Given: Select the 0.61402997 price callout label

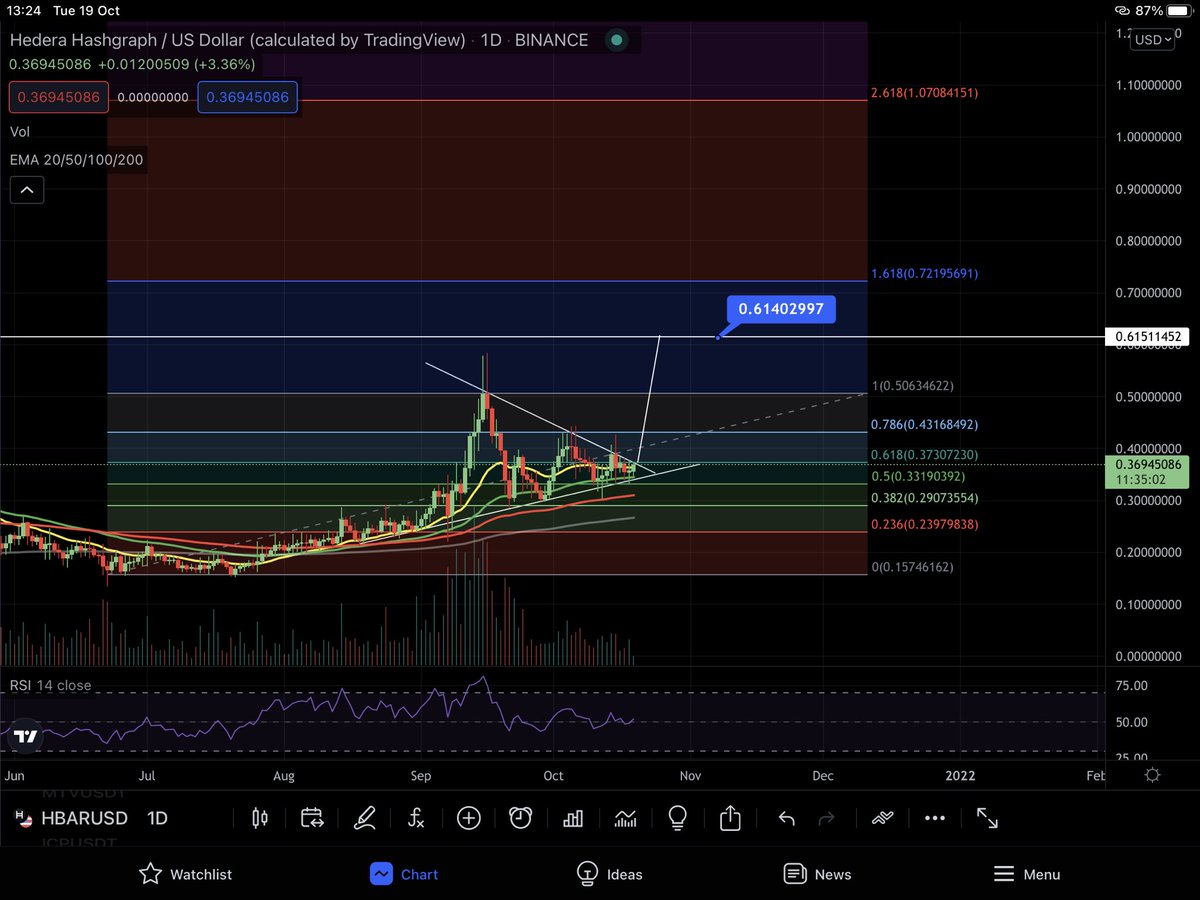Looking at the screenshot, I should [781, 309].
